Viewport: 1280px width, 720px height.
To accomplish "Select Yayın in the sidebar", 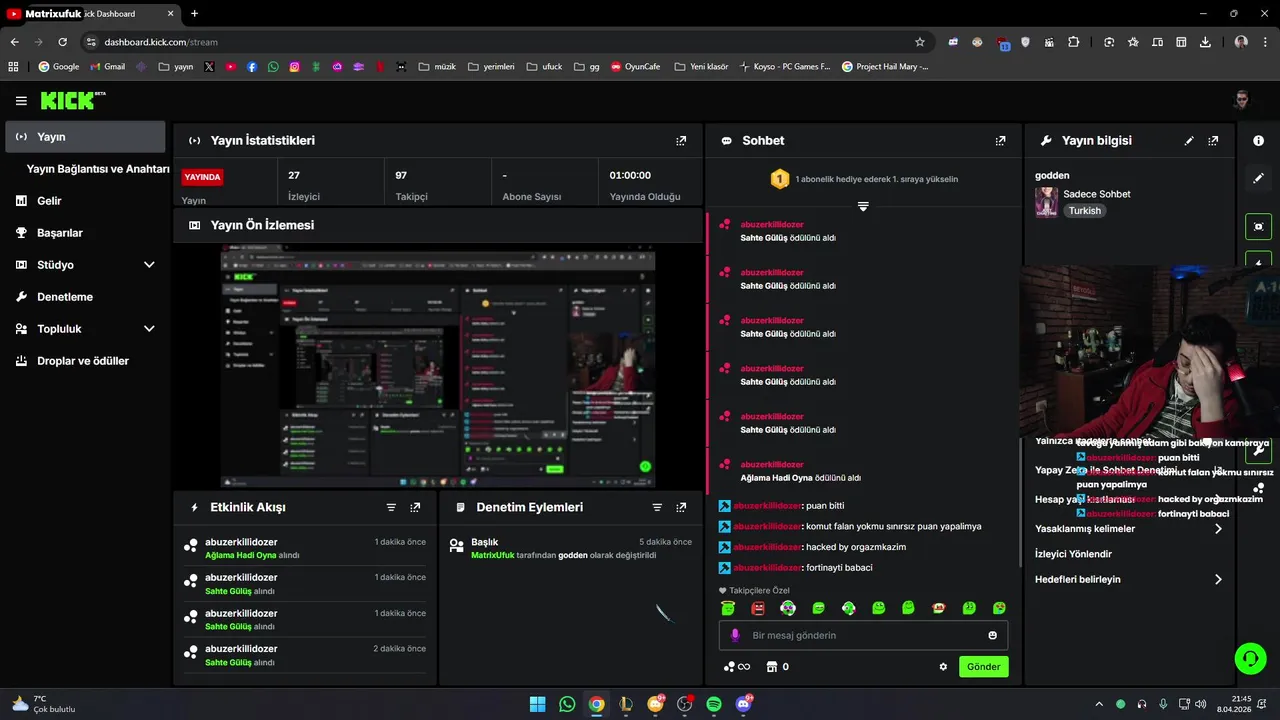I will [85, 137].
